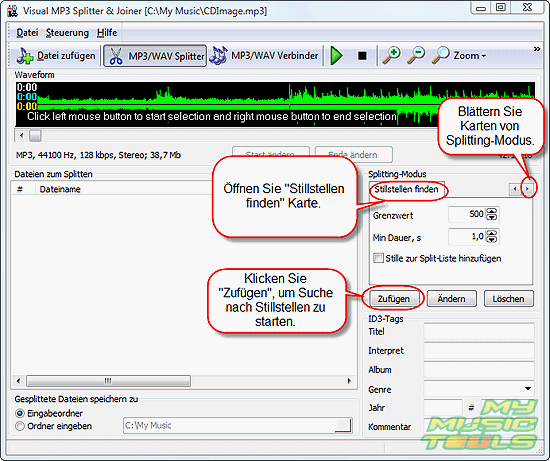Select the Ordner eingeben radio button

(x=20, y=426)
